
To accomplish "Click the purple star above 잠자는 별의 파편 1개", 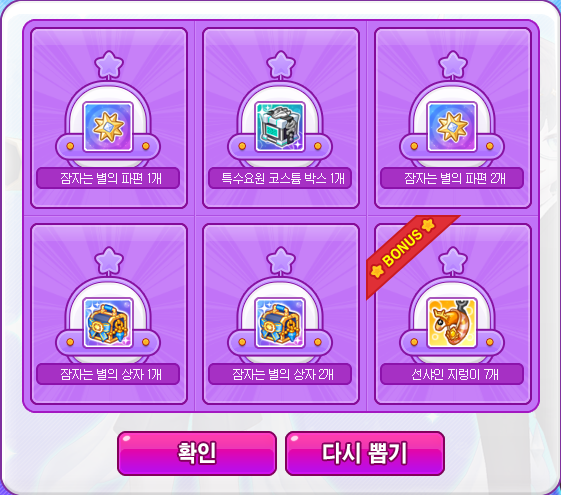I will click(x=109, y=64).
